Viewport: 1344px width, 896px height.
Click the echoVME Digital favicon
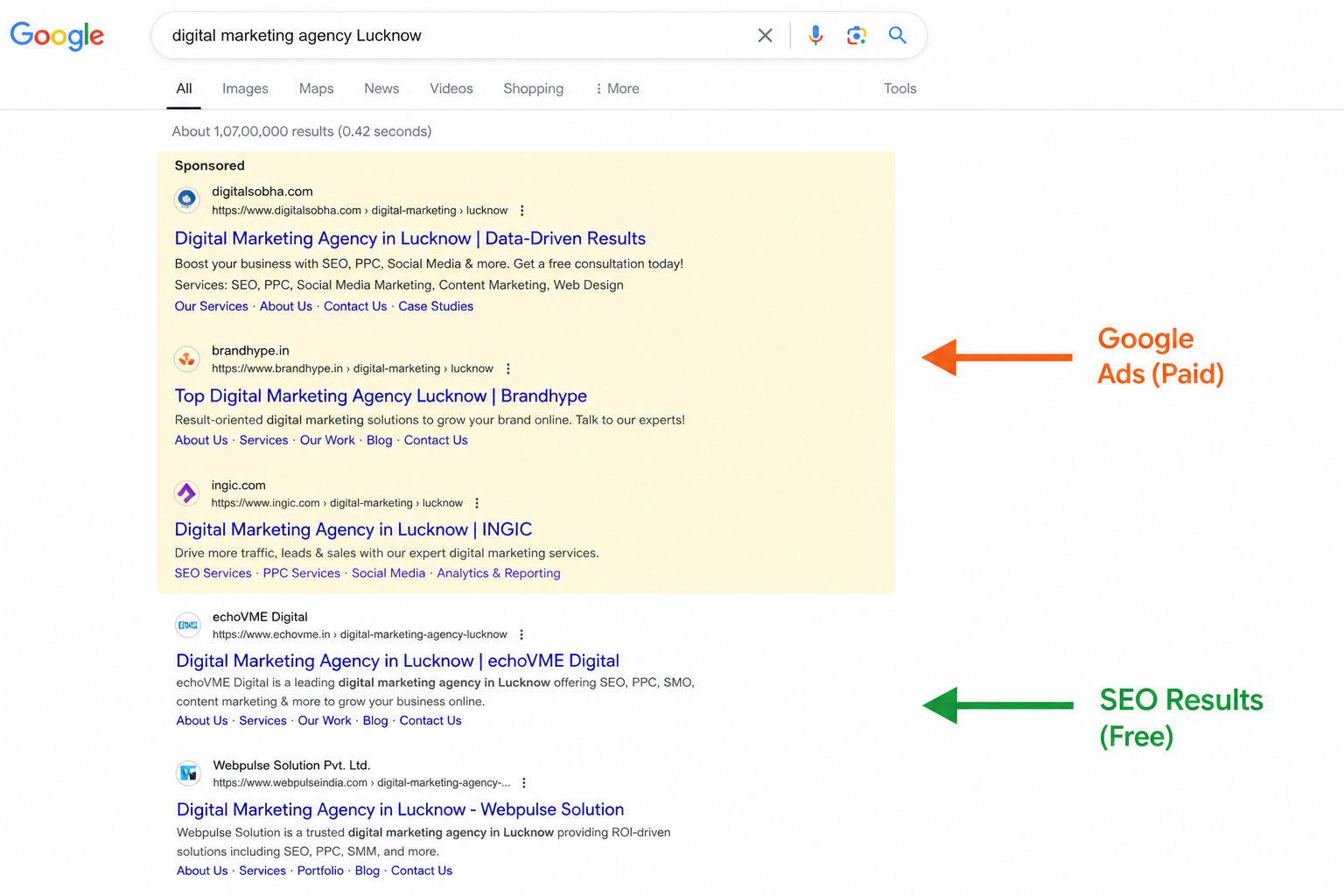[188, 625]
